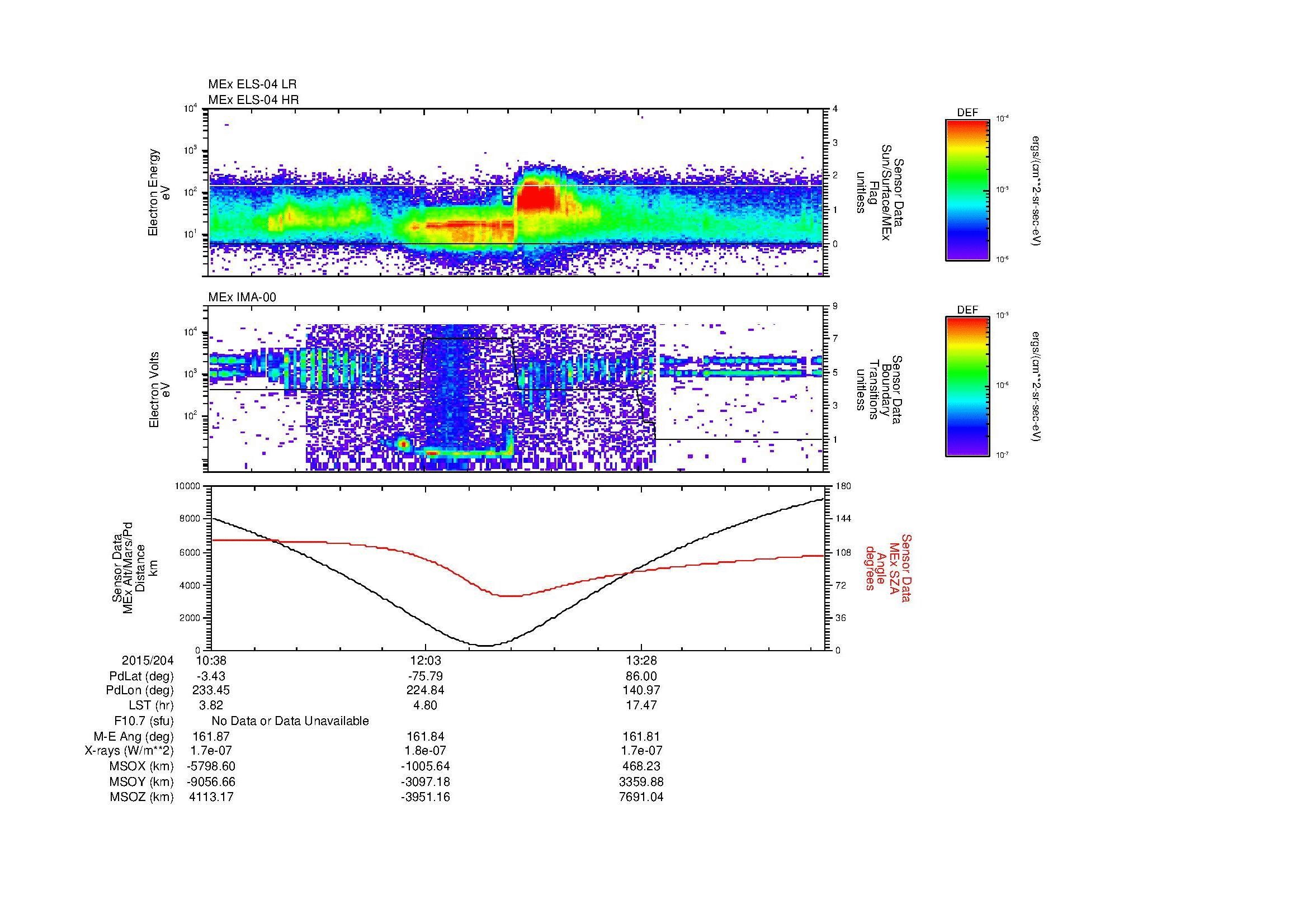Image resolution: width=1308 pixels, height=924 pixels.
Task: Click the red hotspot in the IMA-00 spectrogram
Action: click(403, 444)
